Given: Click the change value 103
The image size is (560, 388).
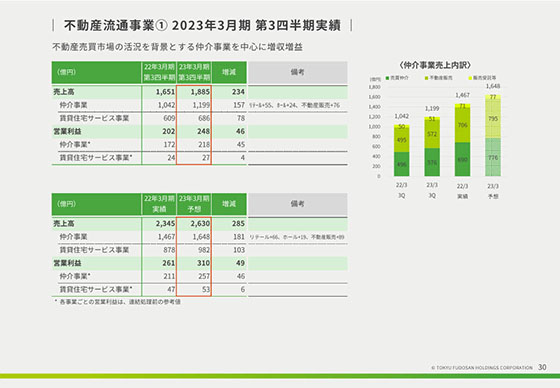Looking at the screenshot, I should click(239, 250).
